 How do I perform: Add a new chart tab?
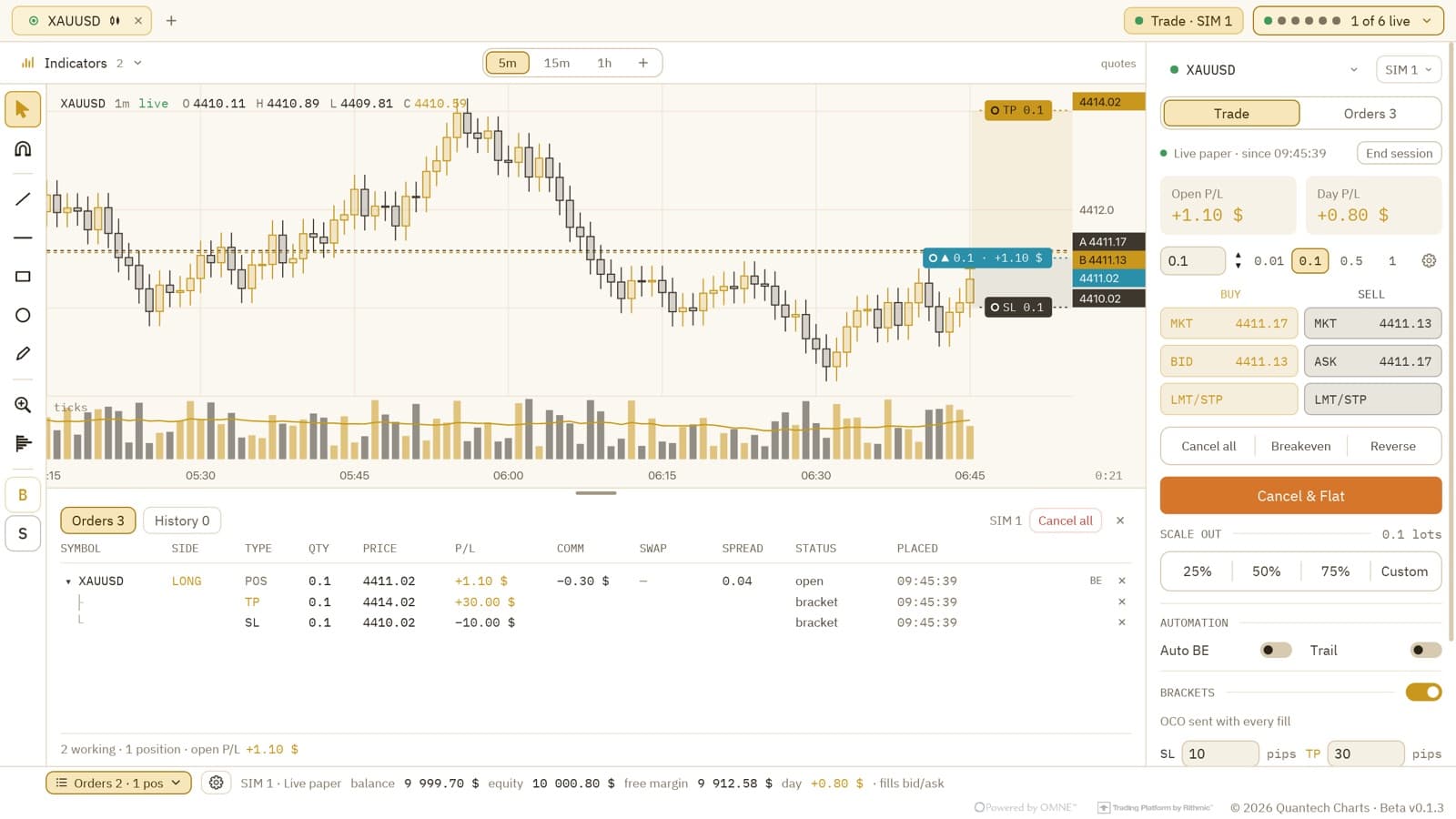coord(171,20)
